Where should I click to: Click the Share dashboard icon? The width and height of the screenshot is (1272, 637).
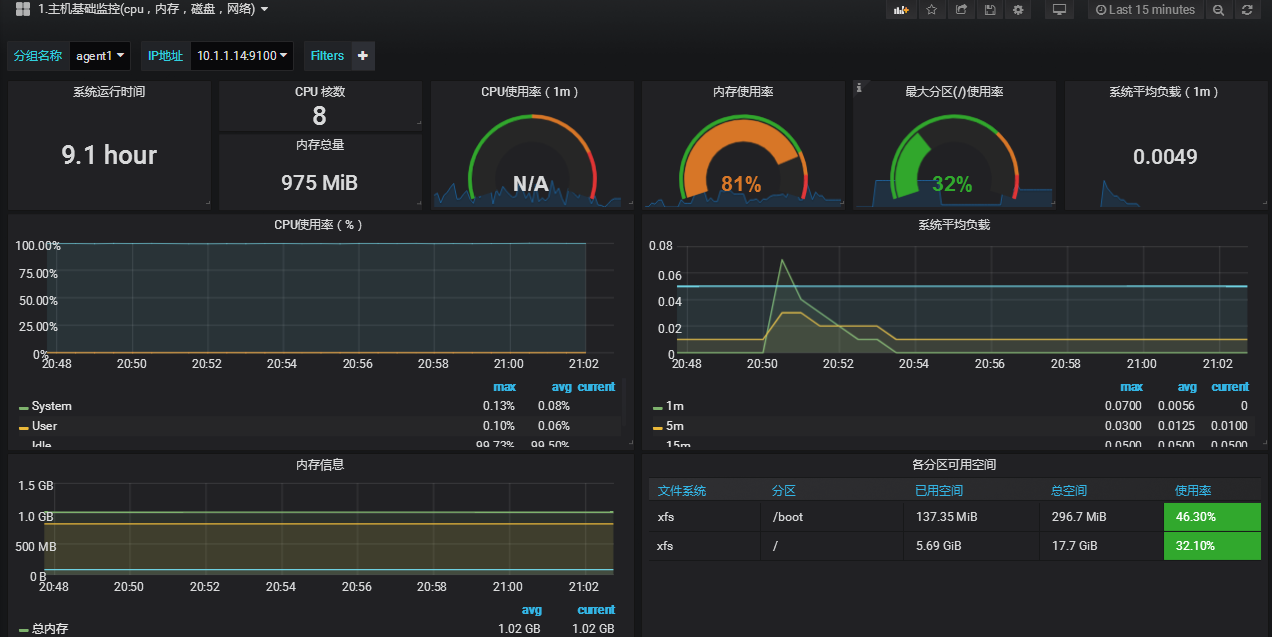[961, 10]
